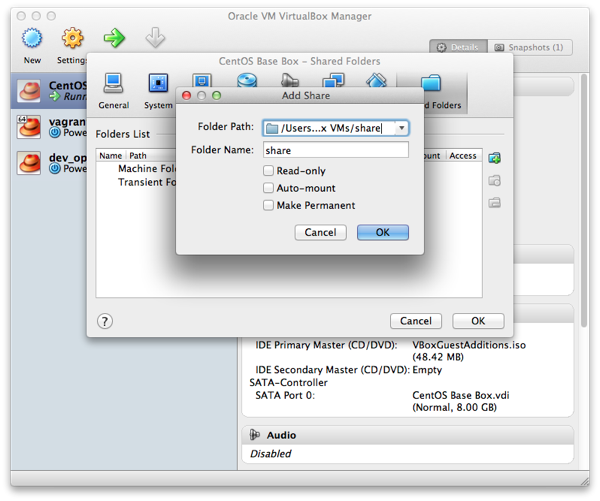
Task: Click the green Start arrow icon
Action: (113, 39)
